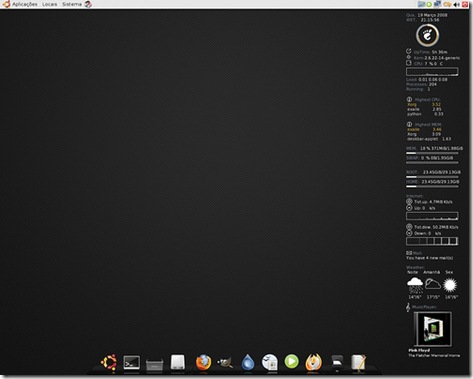
Task: Click the first blue tray icon in top panel
Action: pyautogui.click(x=422, y=4)
